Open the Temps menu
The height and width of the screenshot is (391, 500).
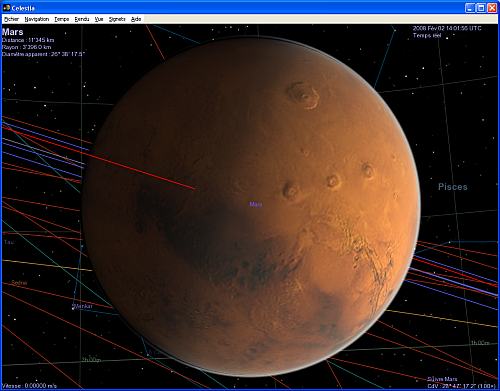point(62,19)
